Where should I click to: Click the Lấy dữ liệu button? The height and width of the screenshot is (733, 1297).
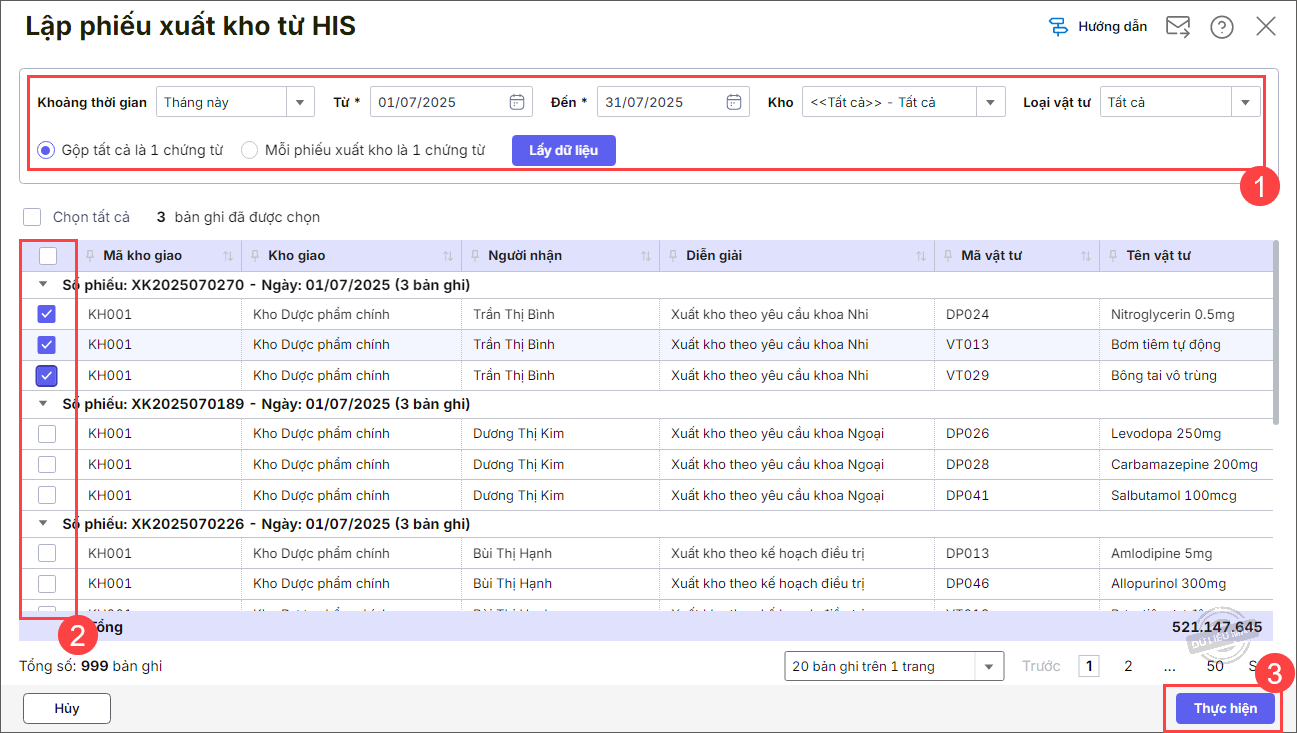click(x=563, y=150)
